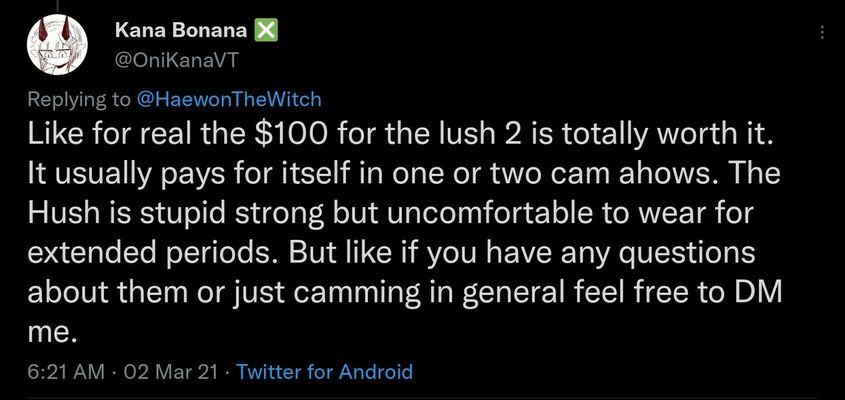The height and width of the screenshot is (400, 845).
Task: Open the Twitter for Android source link
Action: tap(324, 372)
